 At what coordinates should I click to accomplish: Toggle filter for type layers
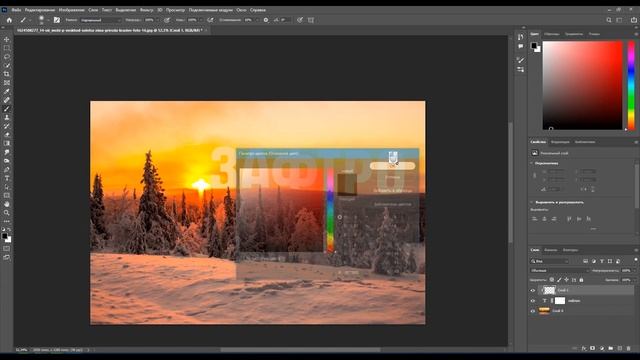pyautogui.click(x=602, y=261)
